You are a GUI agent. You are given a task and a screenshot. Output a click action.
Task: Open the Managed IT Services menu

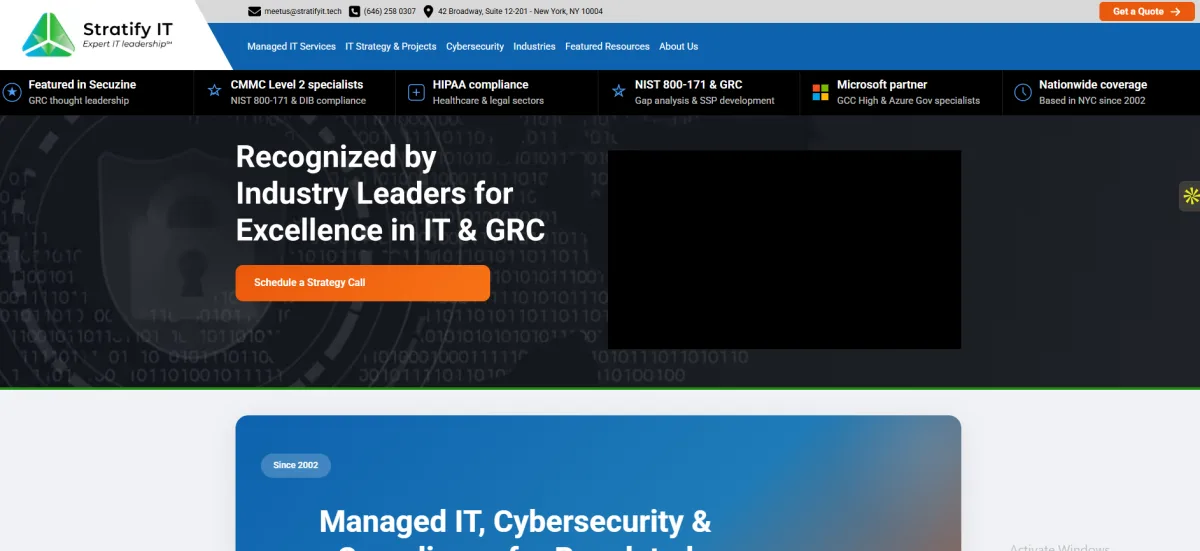point(291,46)
